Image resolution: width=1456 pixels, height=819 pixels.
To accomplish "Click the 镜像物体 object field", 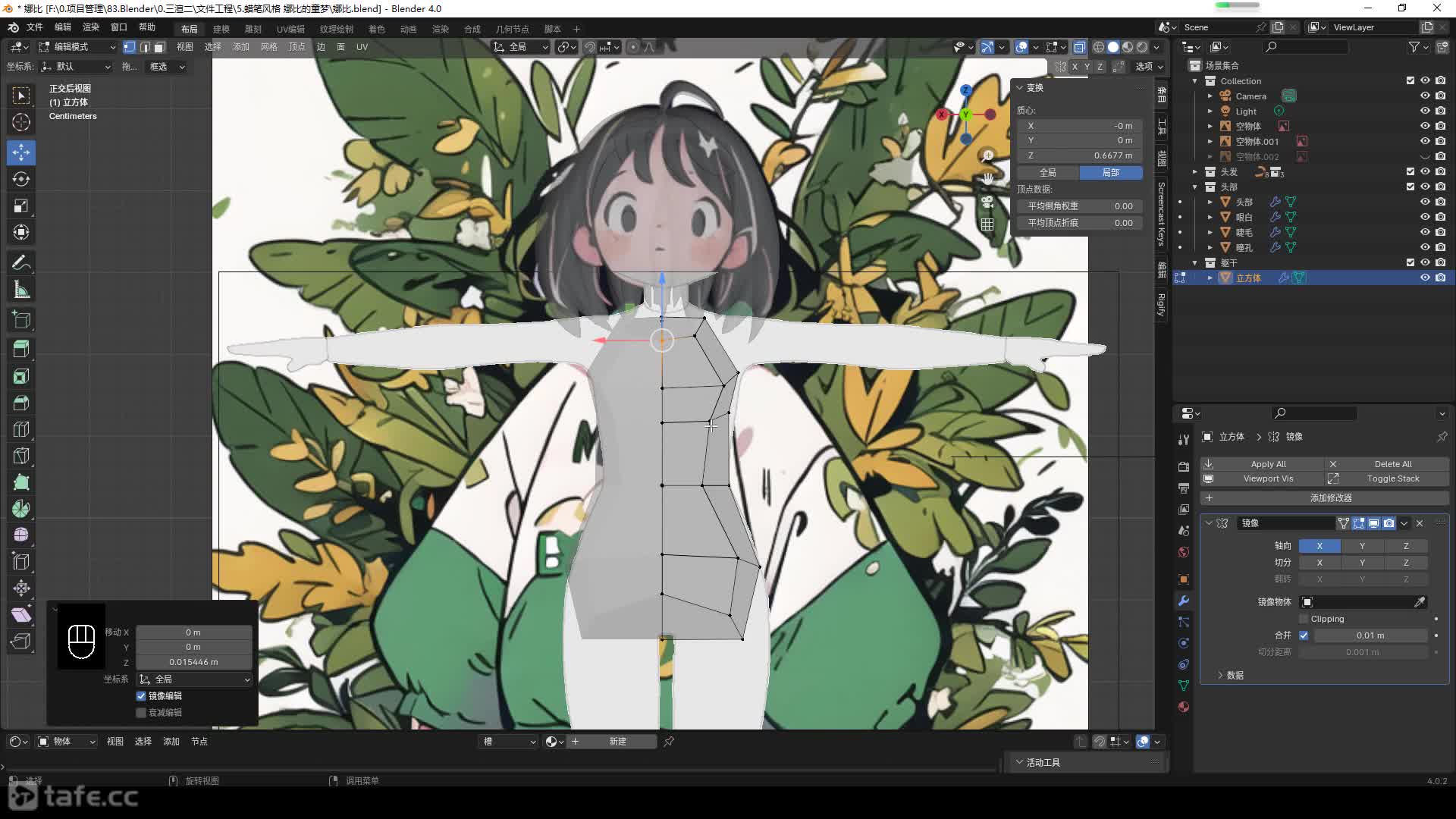I will tap(1356, 602).
